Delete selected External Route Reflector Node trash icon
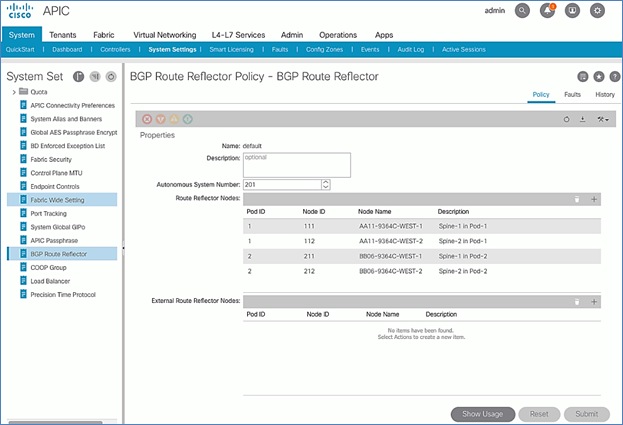Screen dimensions: 623x425 pos(577,302)
